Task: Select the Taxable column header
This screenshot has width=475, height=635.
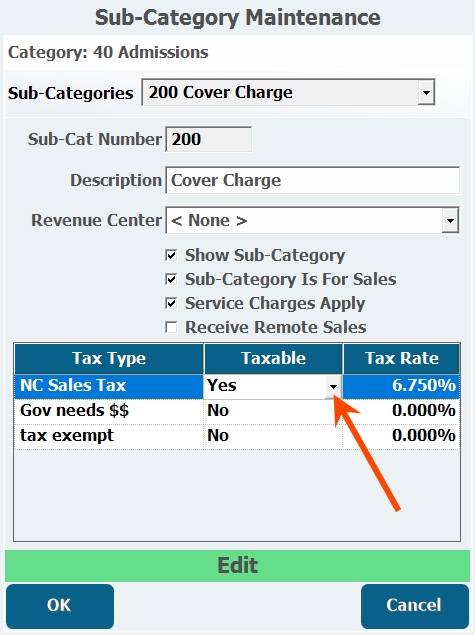Action: coord(273,359)
